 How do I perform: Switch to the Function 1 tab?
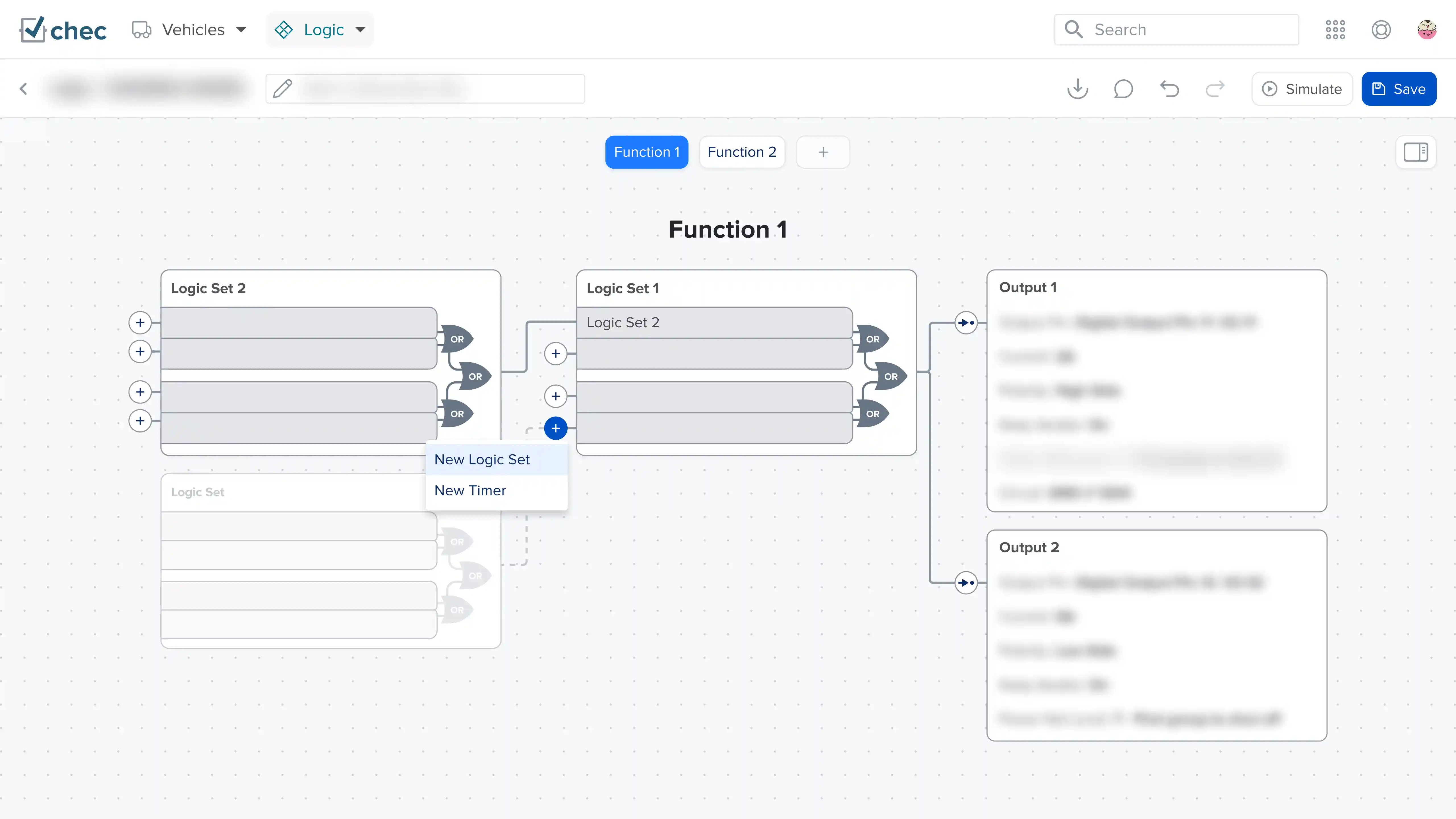point(647,152)
